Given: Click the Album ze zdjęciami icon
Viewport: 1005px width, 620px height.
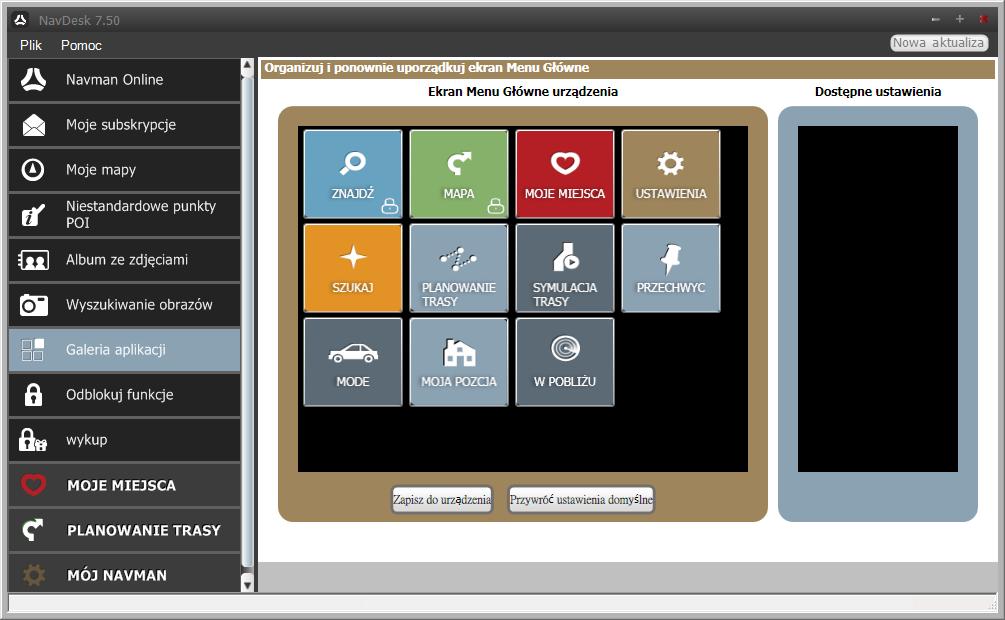Looking at the screenshot, I should tap(33, 260).
